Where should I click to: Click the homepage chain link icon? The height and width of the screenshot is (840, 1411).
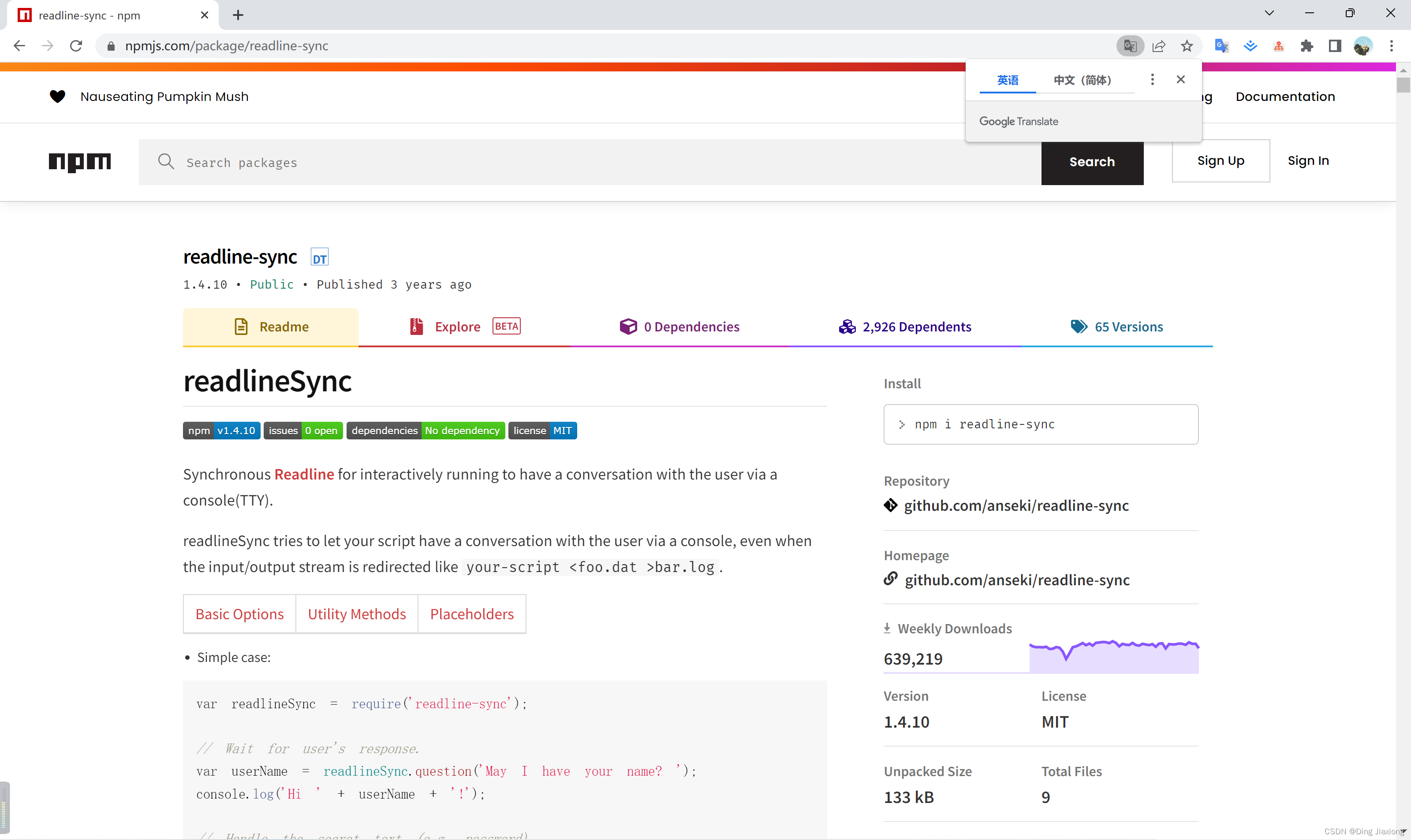(891, 579)
